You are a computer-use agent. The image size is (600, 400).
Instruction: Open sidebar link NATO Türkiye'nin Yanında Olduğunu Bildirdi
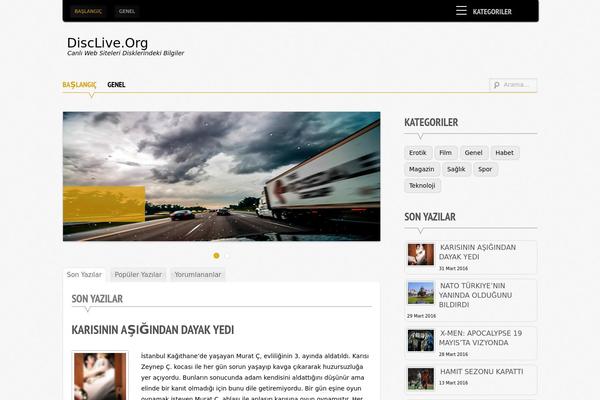(x=475, y=295)
